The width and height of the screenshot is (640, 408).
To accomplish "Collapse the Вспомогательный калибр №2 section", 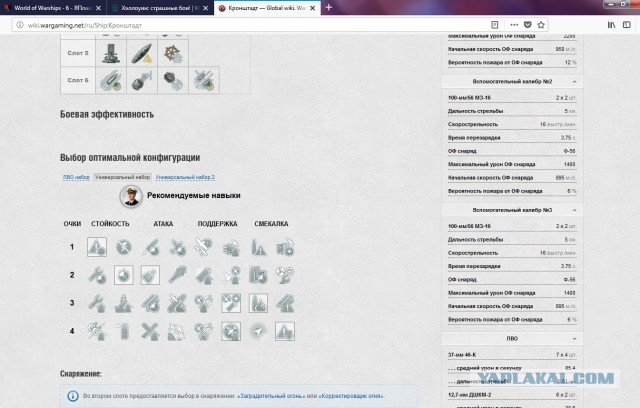I will click(x=574, y=82).
